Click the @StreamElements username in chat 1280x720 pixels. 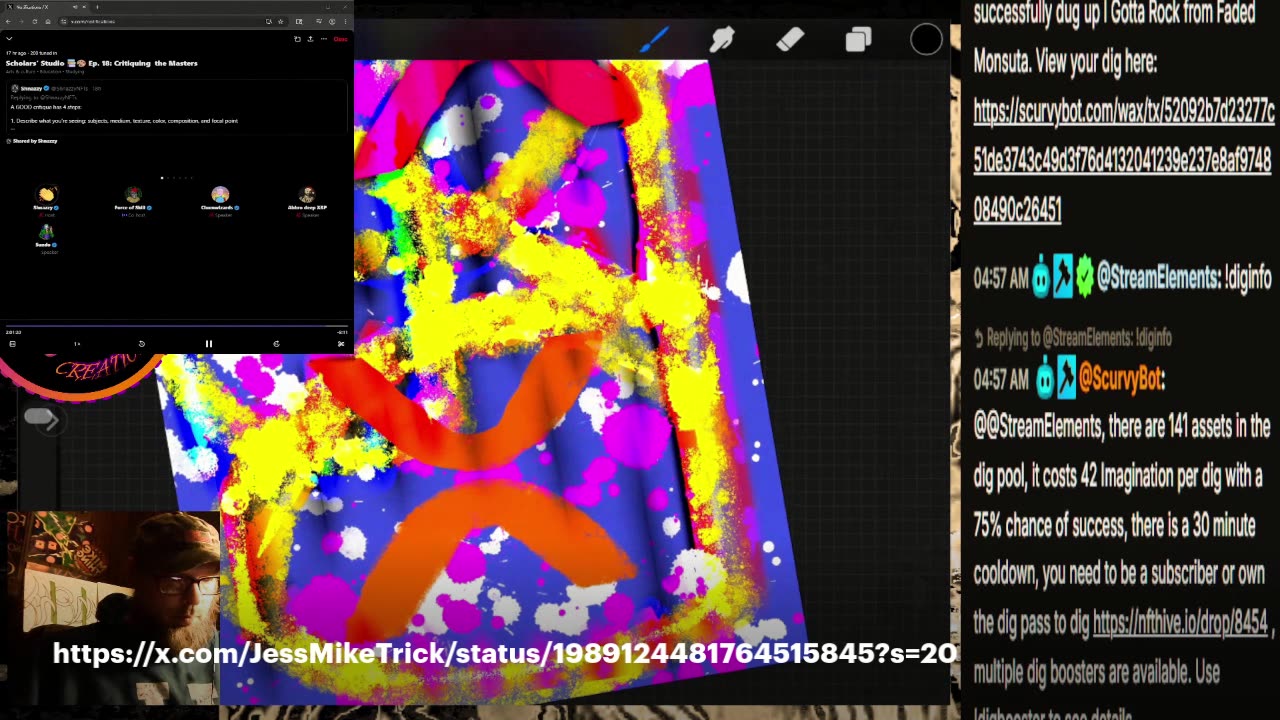coord(1160,277)
